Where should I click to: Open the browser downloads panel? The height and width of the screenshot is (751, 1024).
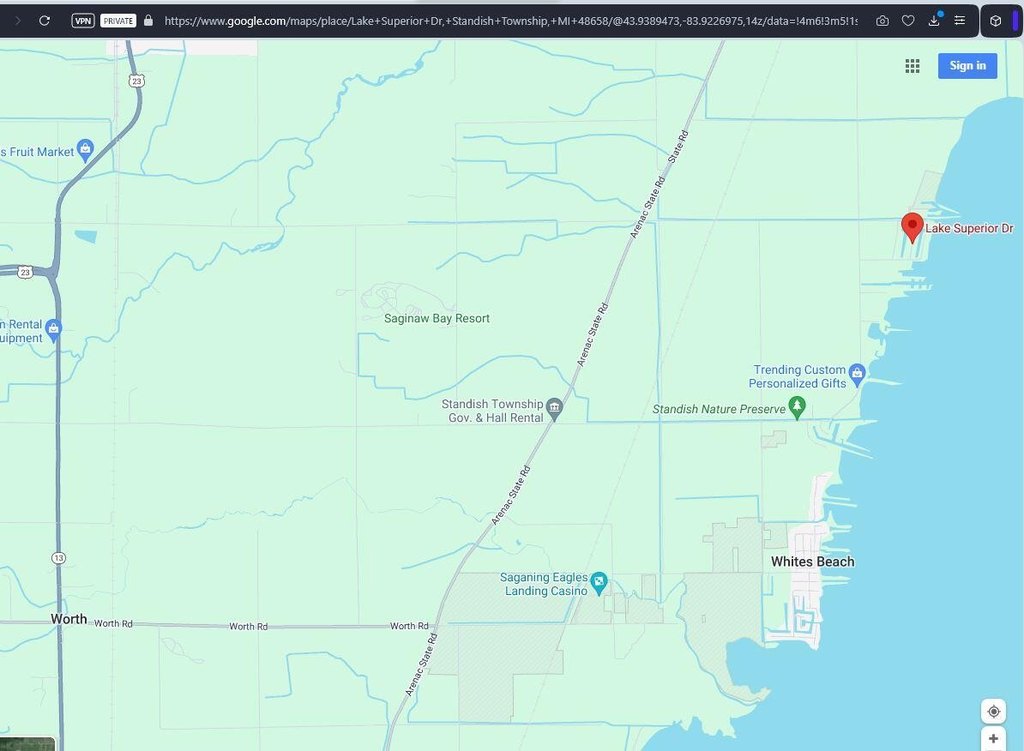[934, 20]
